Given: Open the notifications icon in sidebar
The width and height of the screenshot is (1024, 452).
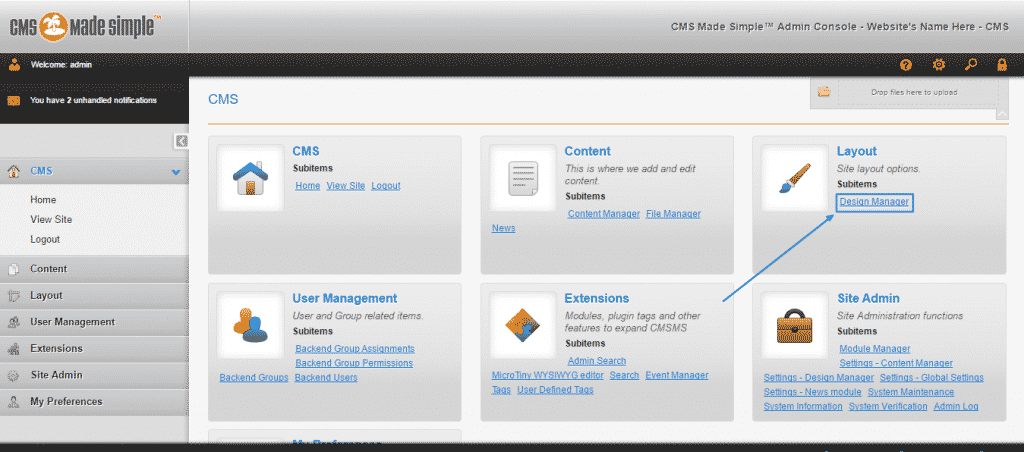Looking at the screenshot, I should click(13, 101).
